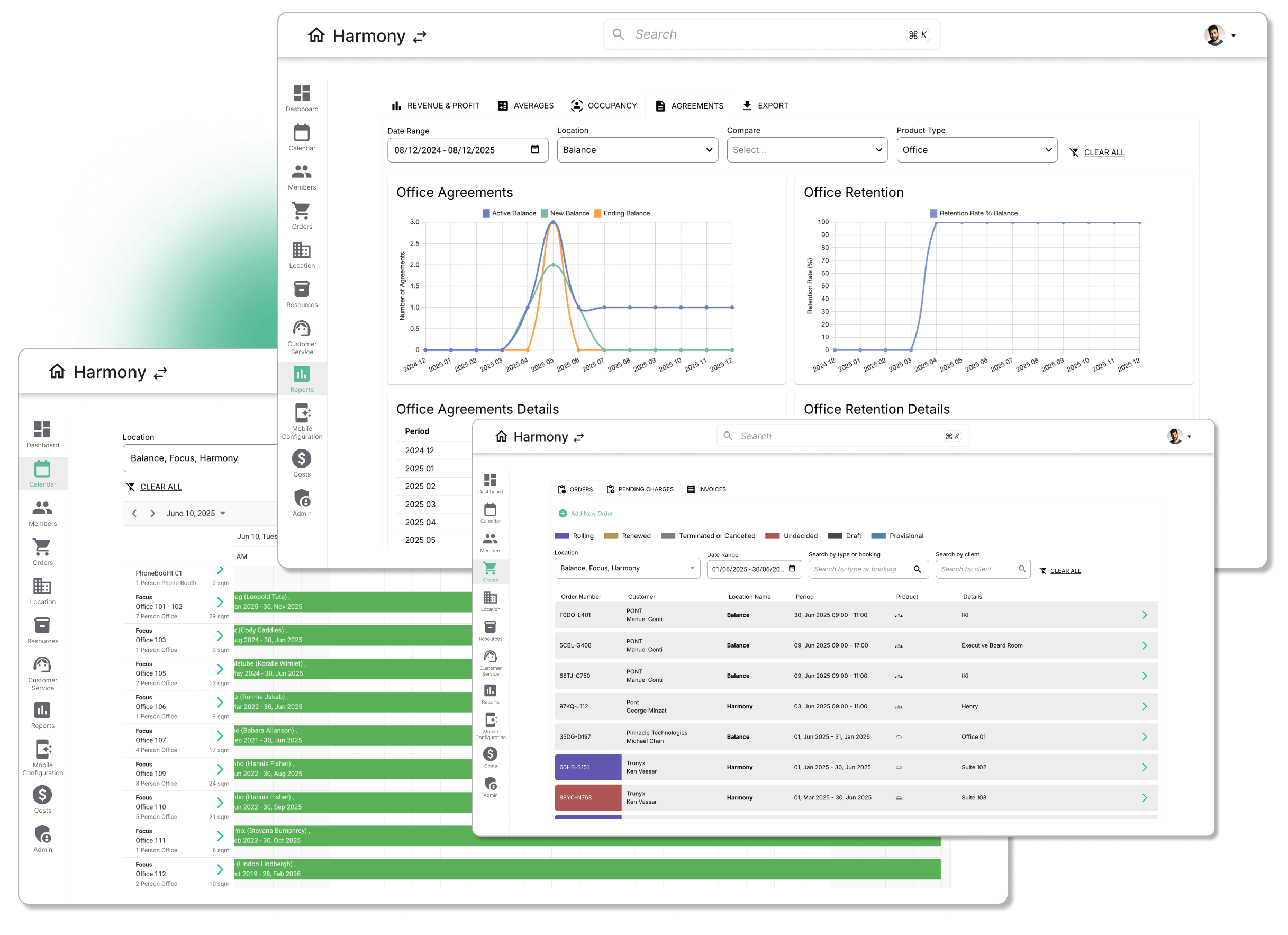The image size is (1288, 935).
Task: Switch to the Occupancy tab
Action: (604, 106)
